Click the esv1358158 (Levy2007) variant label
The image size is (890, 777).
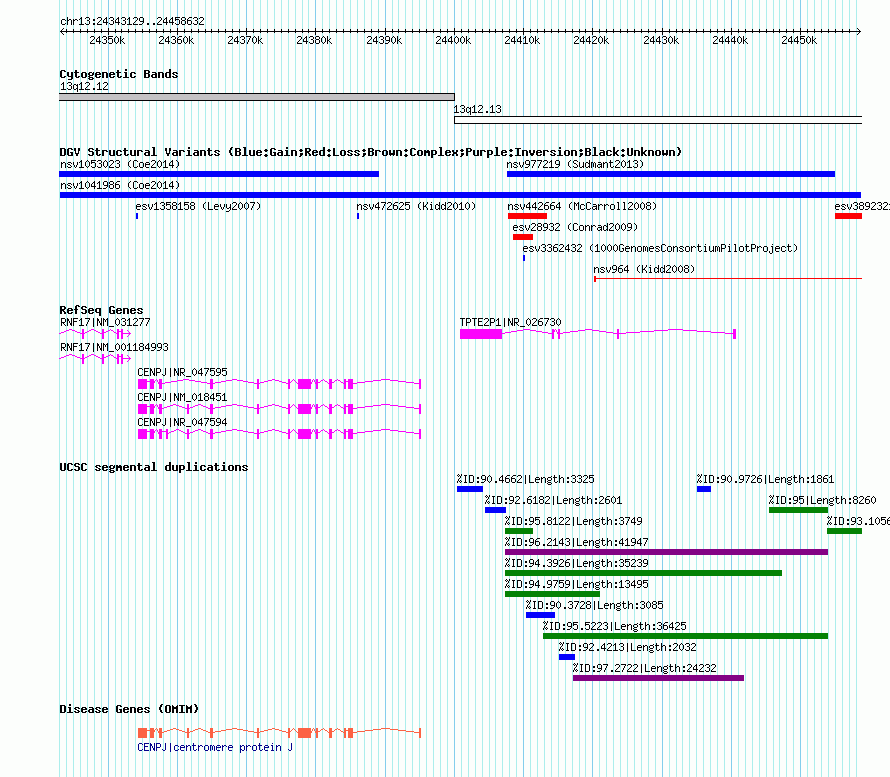(x=198, y=206)
